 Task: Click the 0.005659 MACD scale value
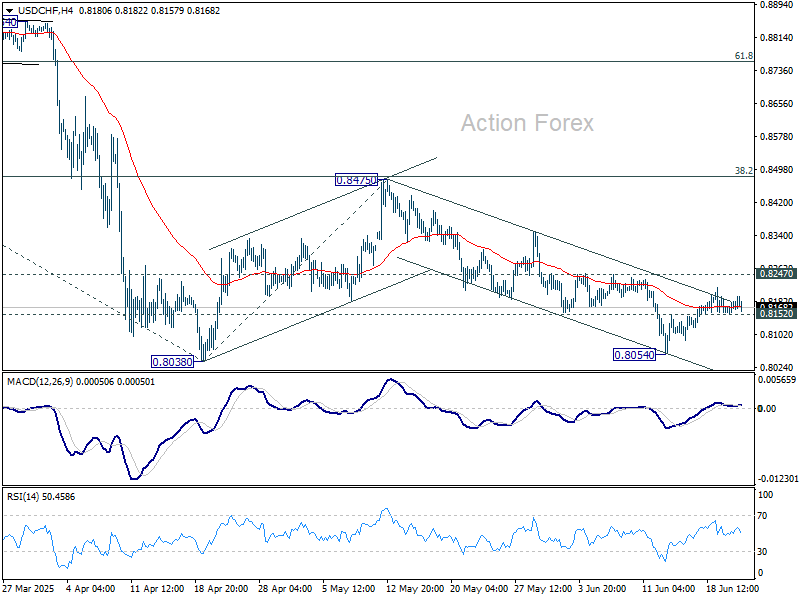pyautogui.click(x=777, y=380)
